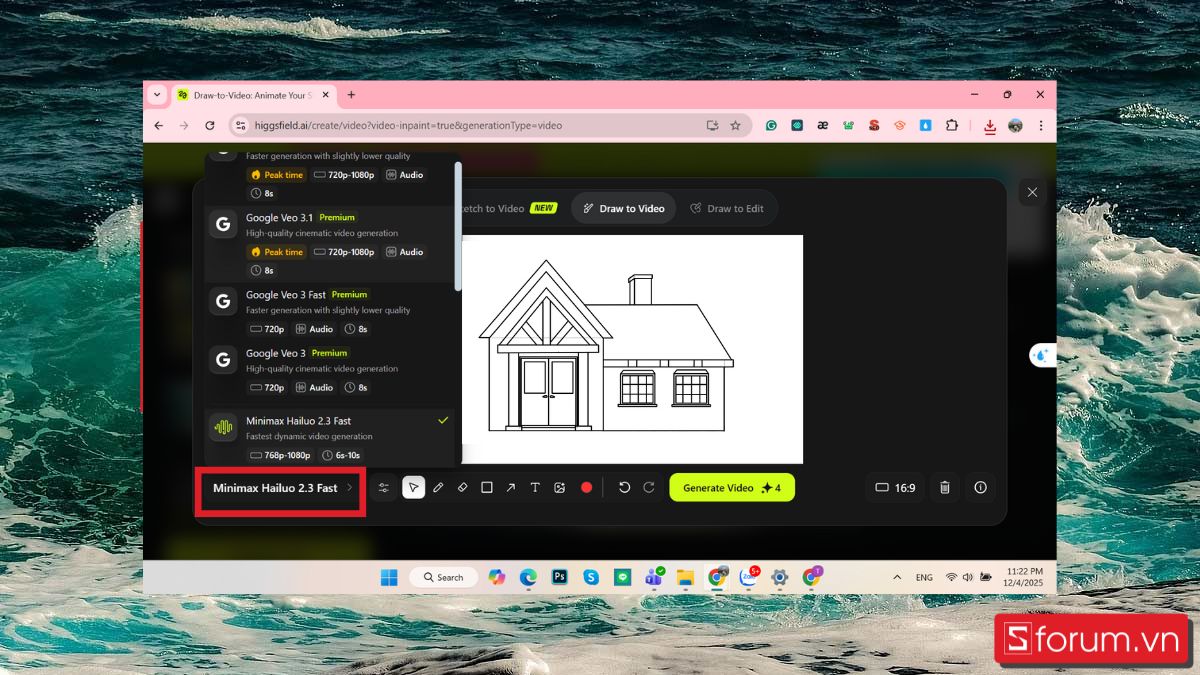Switch to Draw to Video tab
The image size is (1200, 675).
pos(623,209)
